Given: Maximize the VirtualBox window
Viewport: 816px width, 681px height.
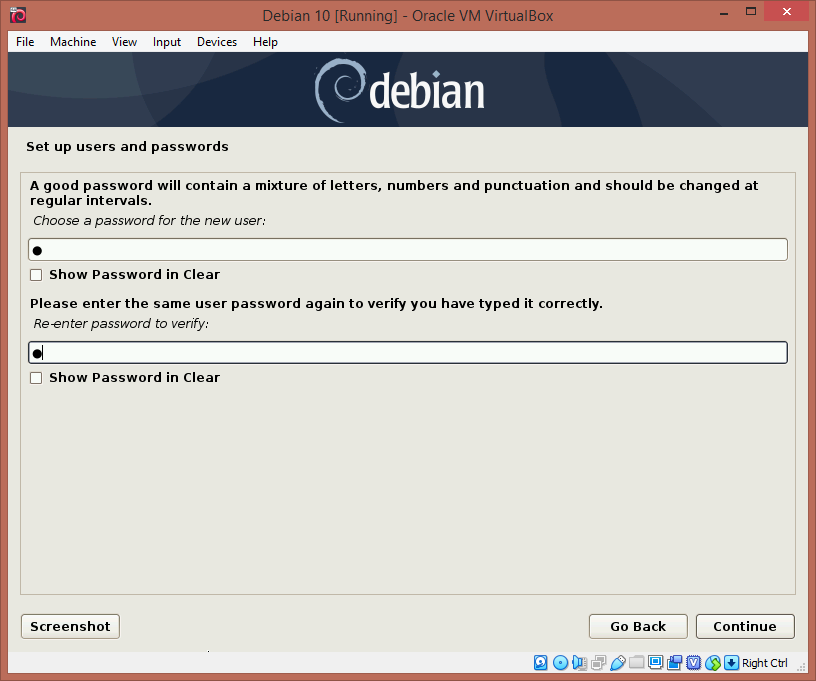Looking at the screenshot, I should click(x=751, y=11).
